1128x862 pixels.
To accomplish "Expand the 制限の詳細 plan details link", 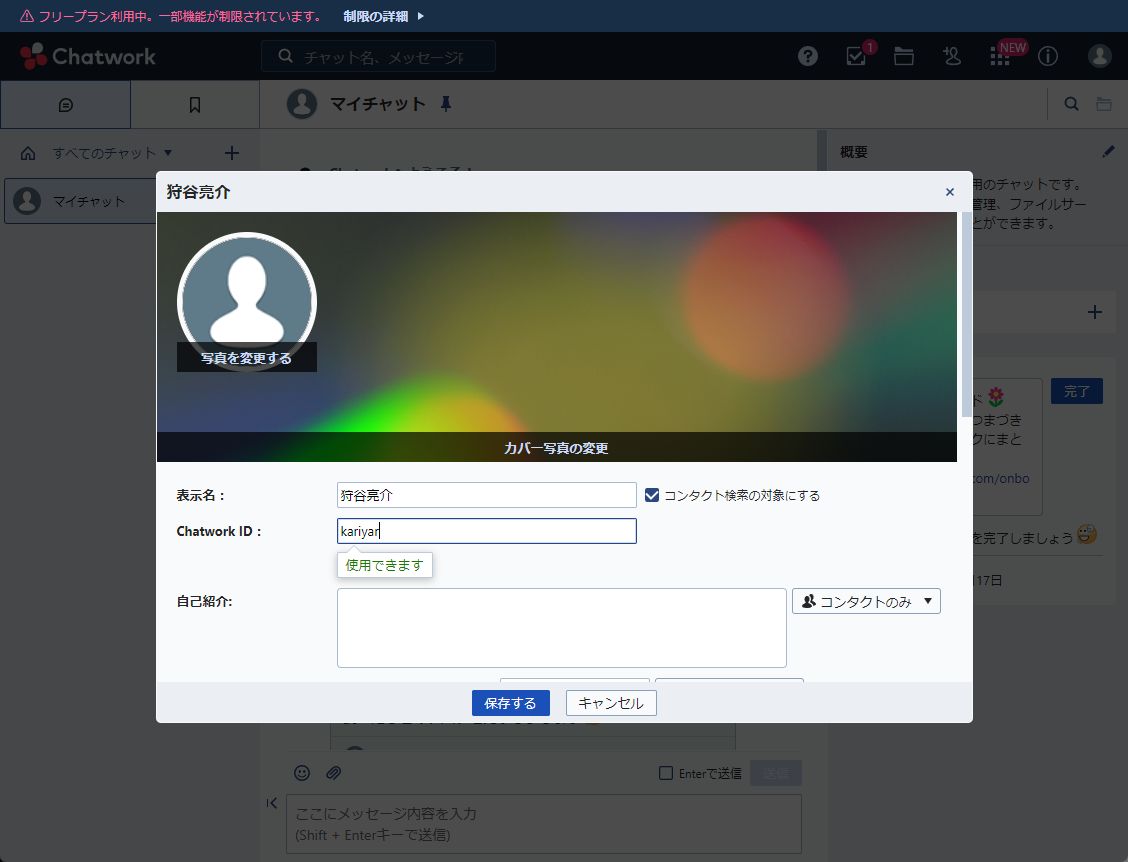I will 384,16.
